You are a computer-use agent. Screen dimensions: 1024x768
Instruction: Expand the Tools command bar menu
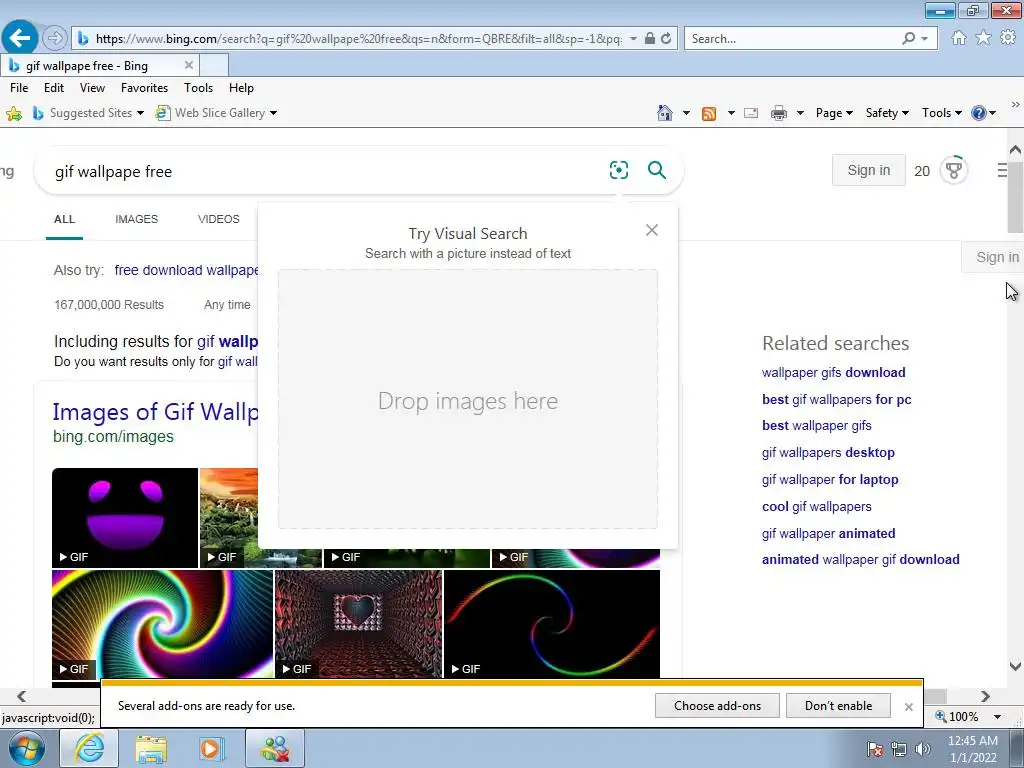942,113
